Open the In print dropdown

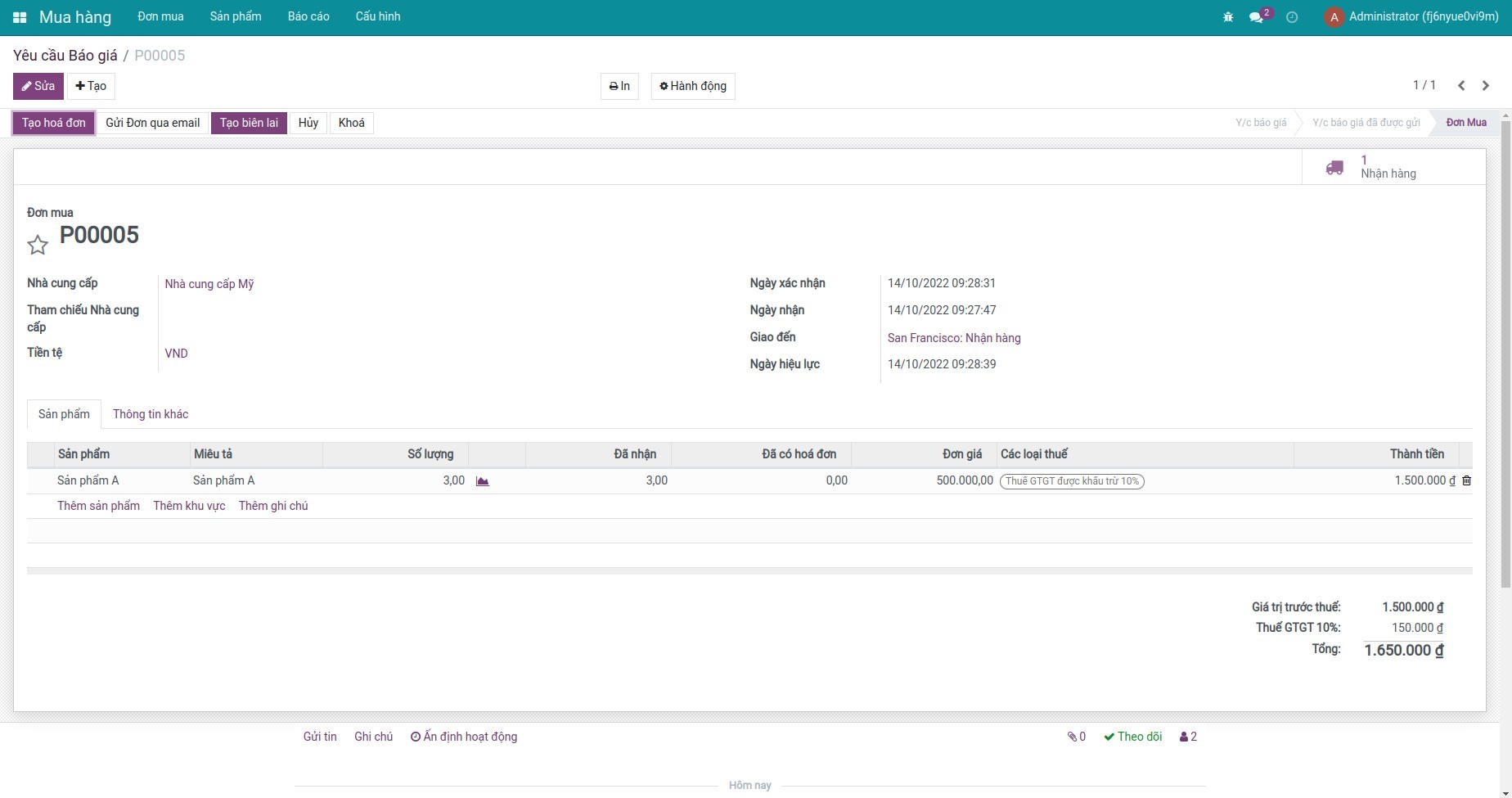tap(619, 86)
